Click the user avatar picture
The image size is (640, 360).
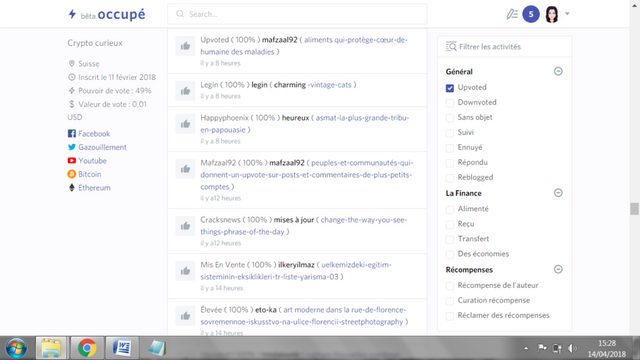[552, 14]
